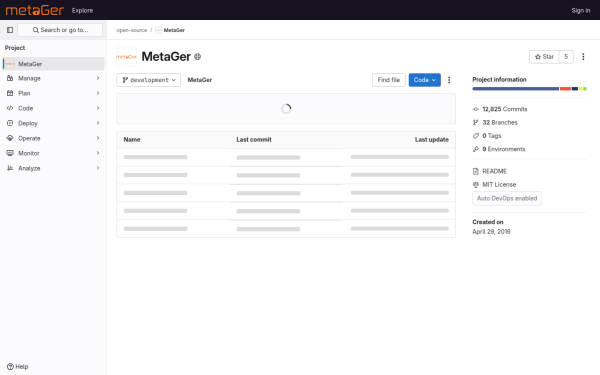Open 9 Environments link
Viewport: 600px width, 375px height.
tap(504, 149)
